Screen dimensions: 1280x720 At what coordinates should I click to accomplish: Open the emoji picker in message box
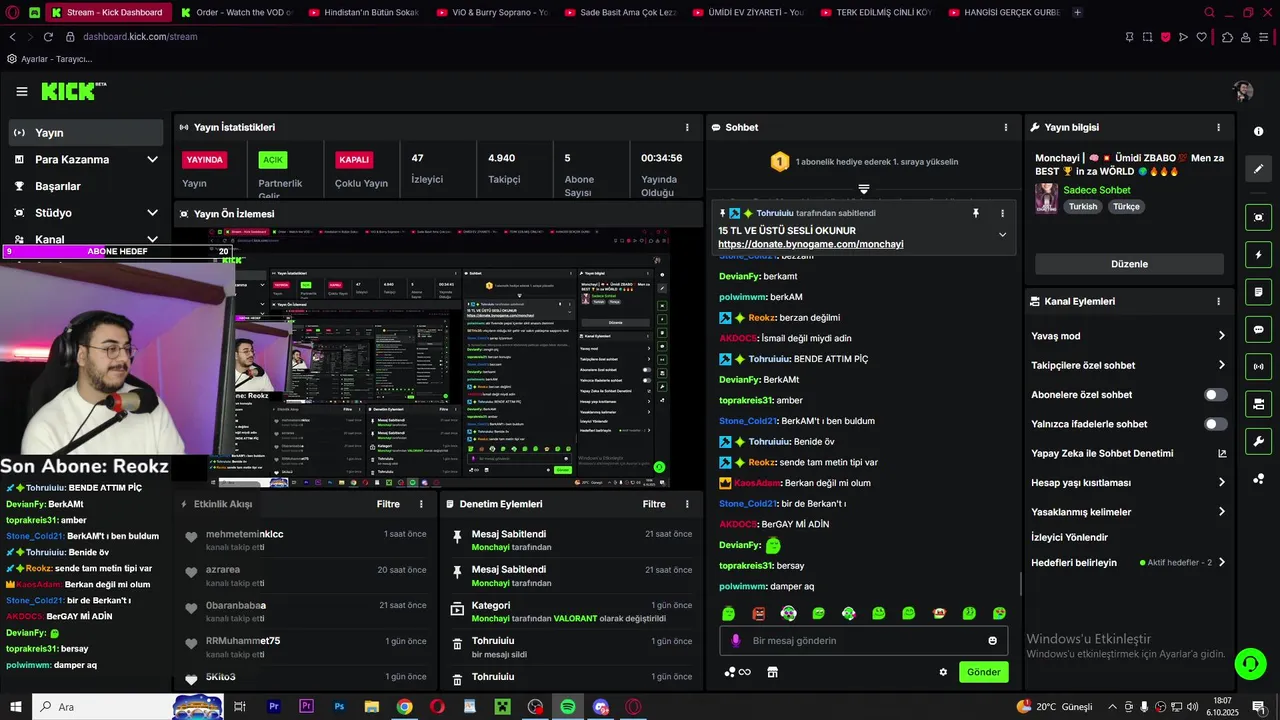pos(992,641)
